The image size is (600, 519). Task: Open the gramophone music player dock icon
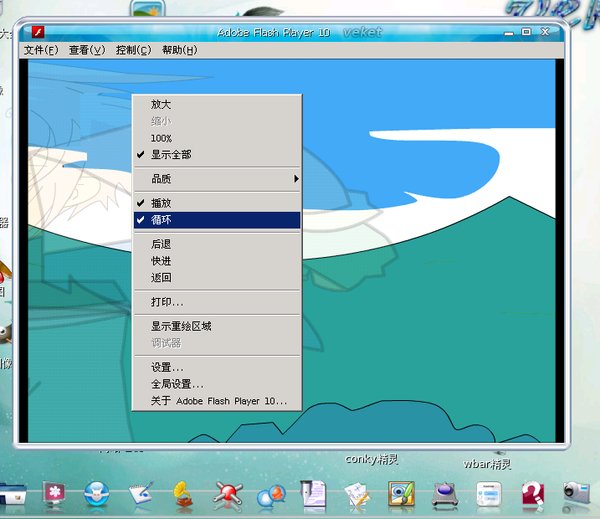pyautogui.click(x=184, y=493)
